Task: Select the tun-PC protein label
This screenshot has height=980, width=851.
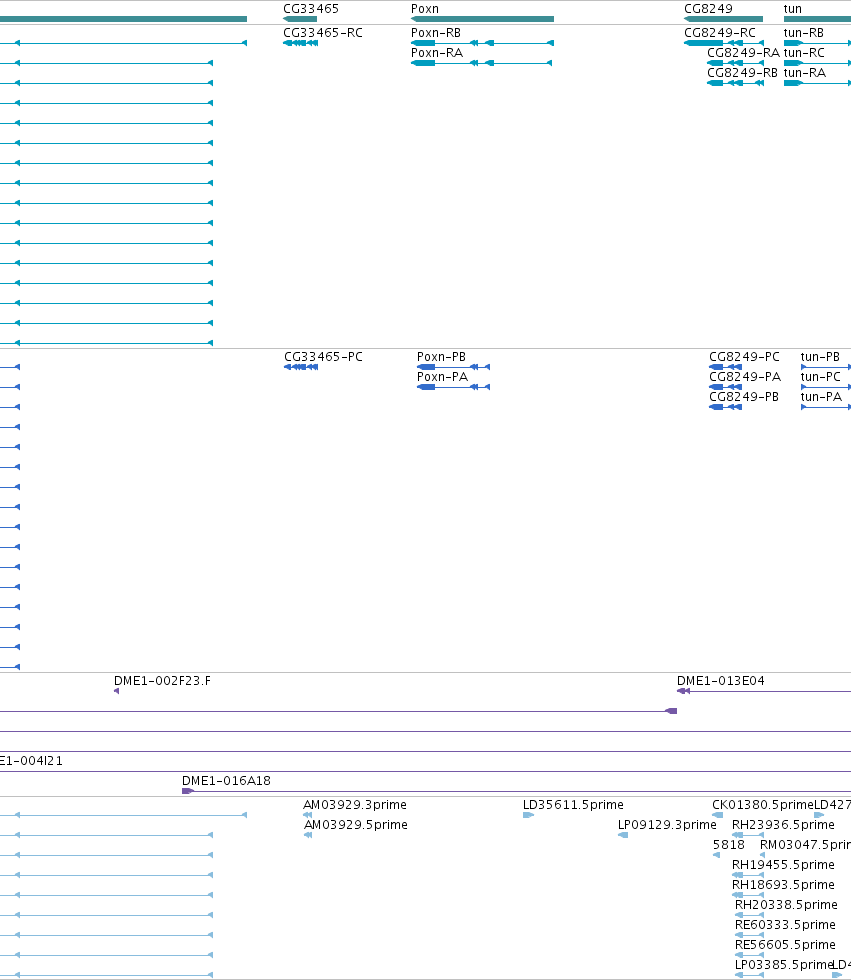Action: 821,377
